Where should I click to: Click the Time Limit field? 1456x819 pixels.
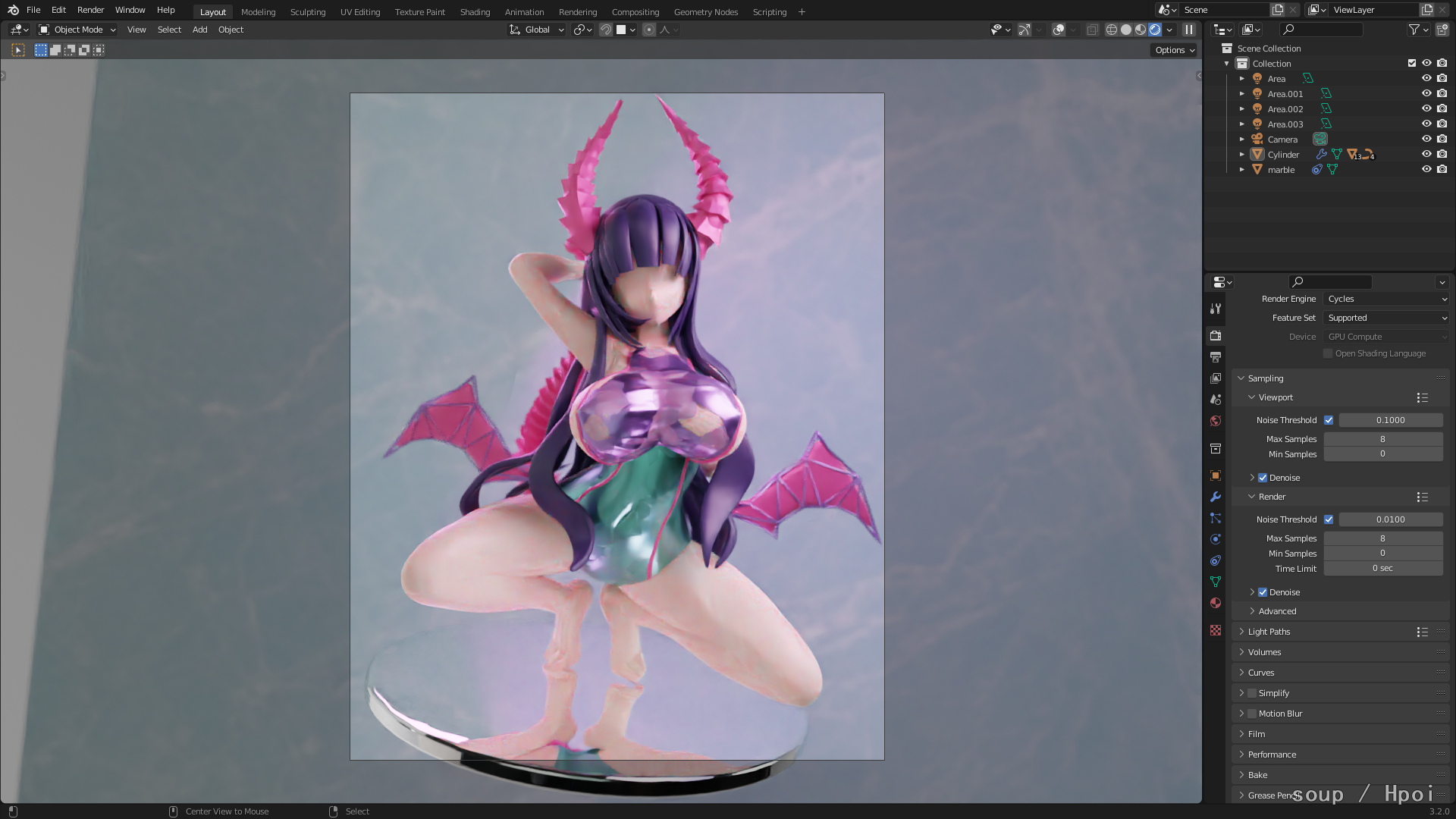1383,569
